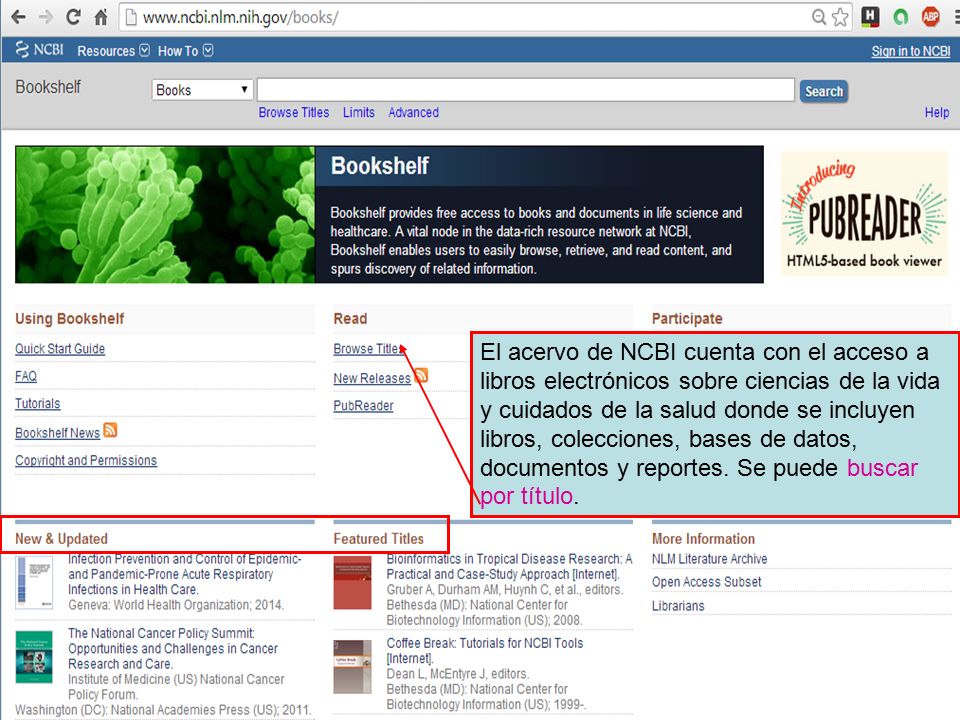Click the Cancer Policy Summit cover thumbnail
The height and width of the screenshot is (720, 960).
click(x=34, y=657)
